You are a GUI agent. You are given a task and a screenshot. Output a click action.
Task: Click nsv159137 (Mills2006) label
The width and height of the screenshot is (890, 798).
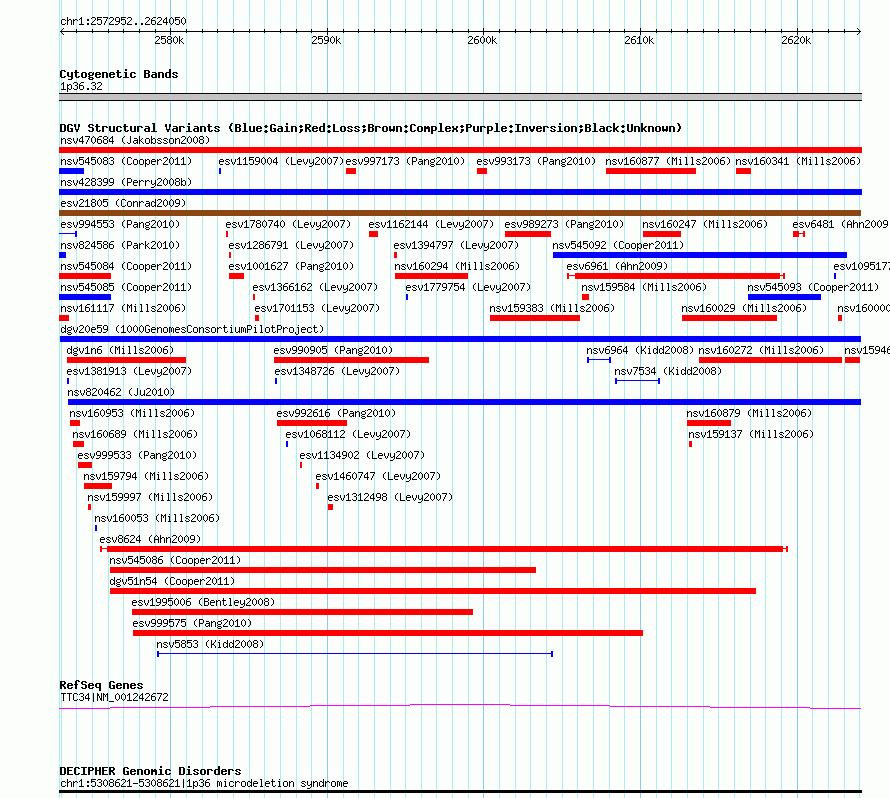click(750, 434)
